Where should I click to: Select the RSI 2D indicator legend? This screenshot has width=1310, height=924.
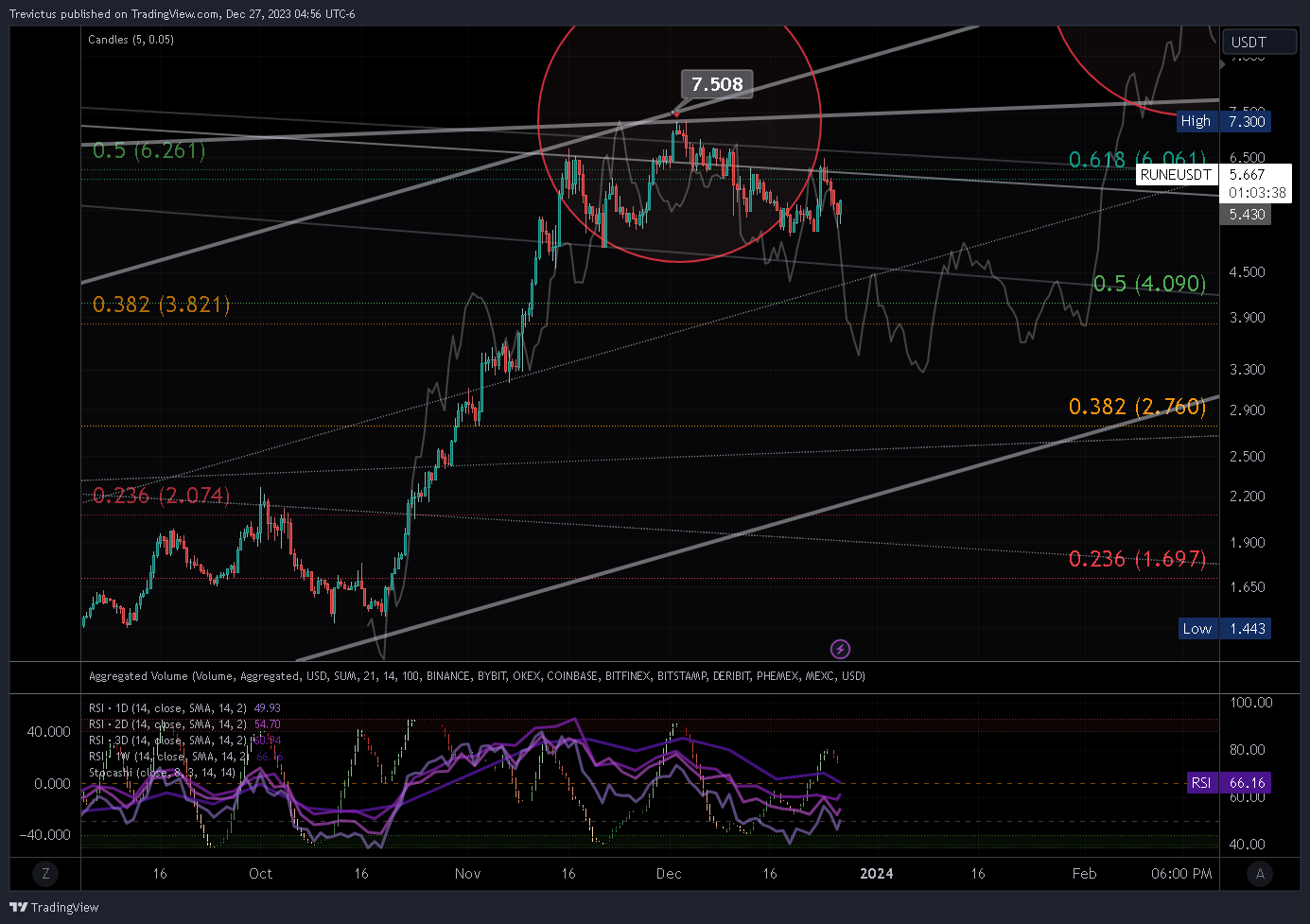(184, 724)
